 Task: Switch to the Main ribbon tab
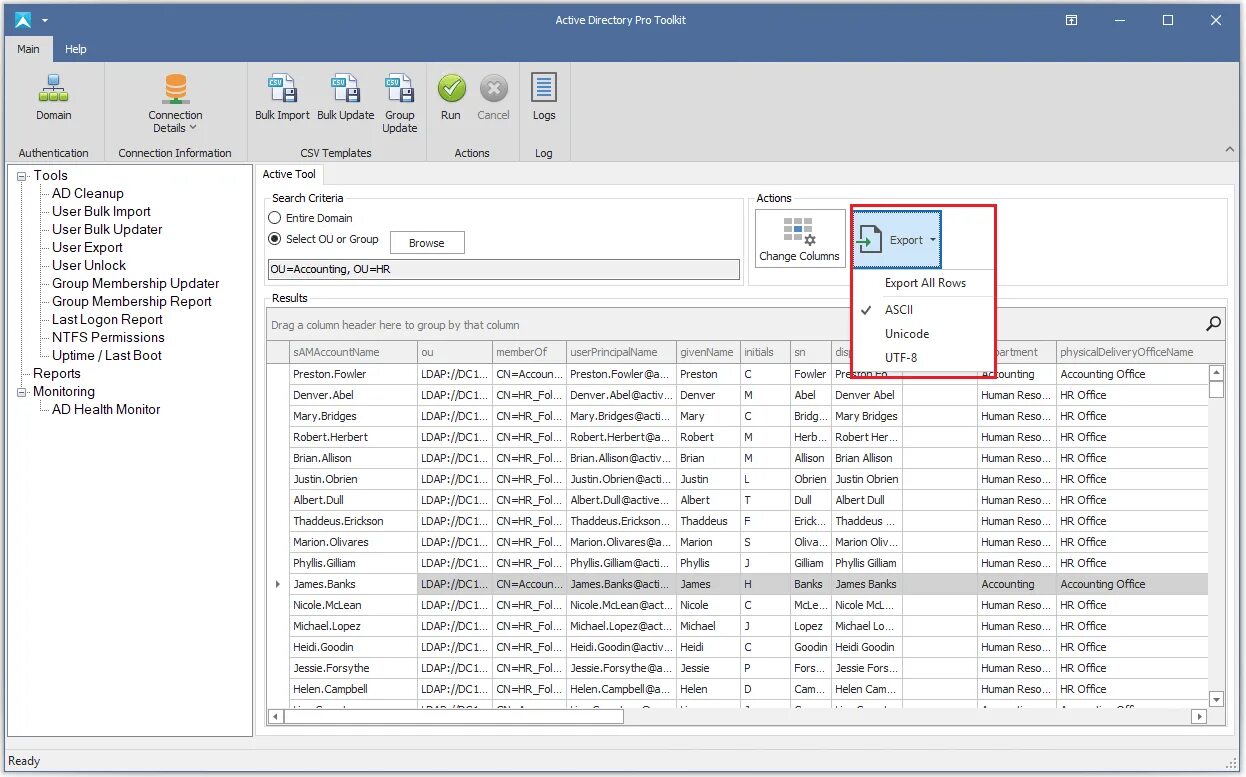(x=28, y=49)
